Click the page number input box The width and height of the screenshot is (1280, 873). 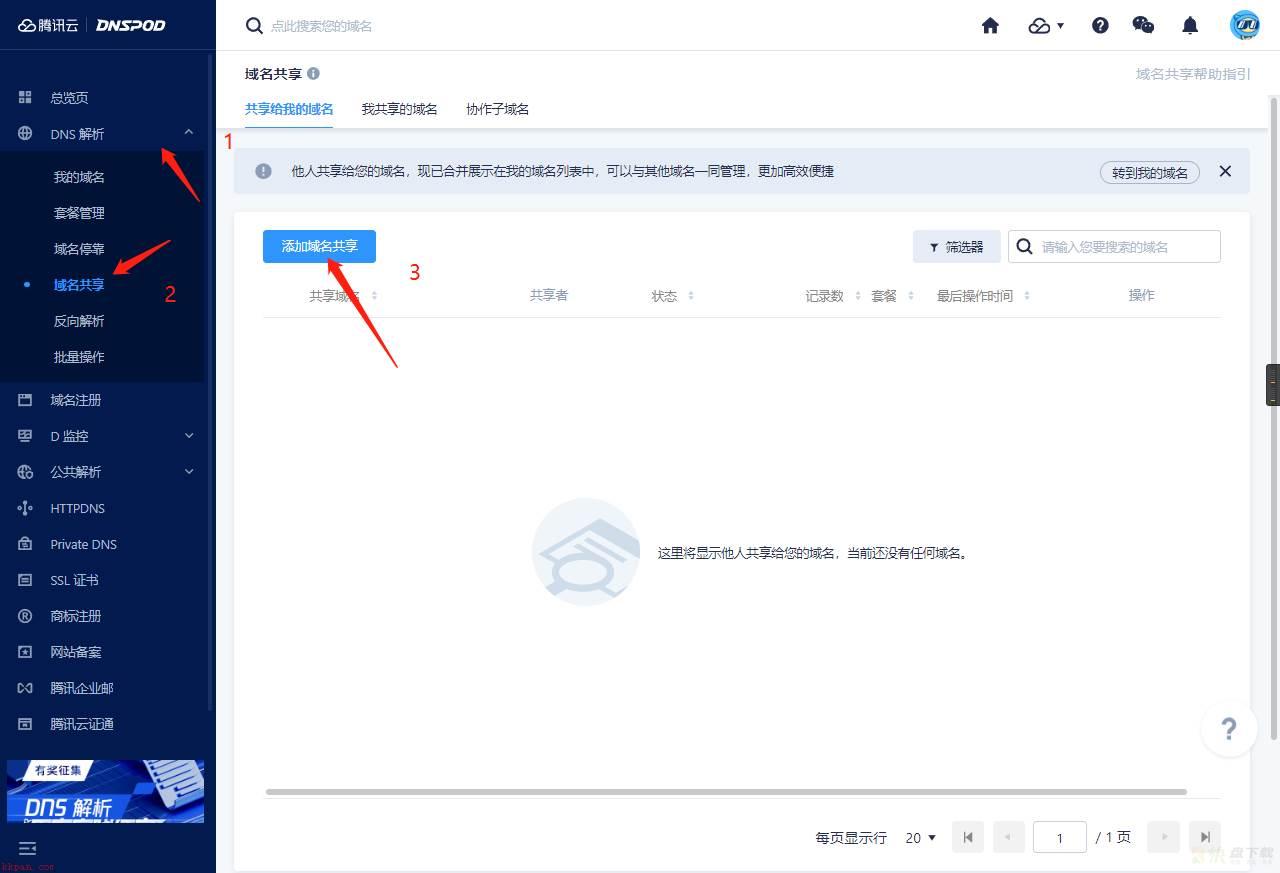pos(1060,838)
